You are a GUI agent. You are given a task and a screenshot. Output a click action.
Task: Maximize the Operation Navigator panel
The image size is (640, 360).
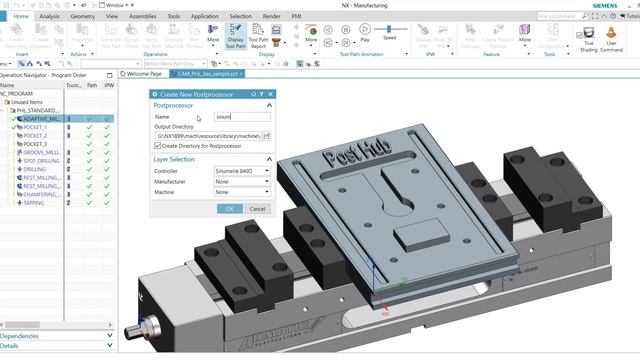(x=109, y=76)
